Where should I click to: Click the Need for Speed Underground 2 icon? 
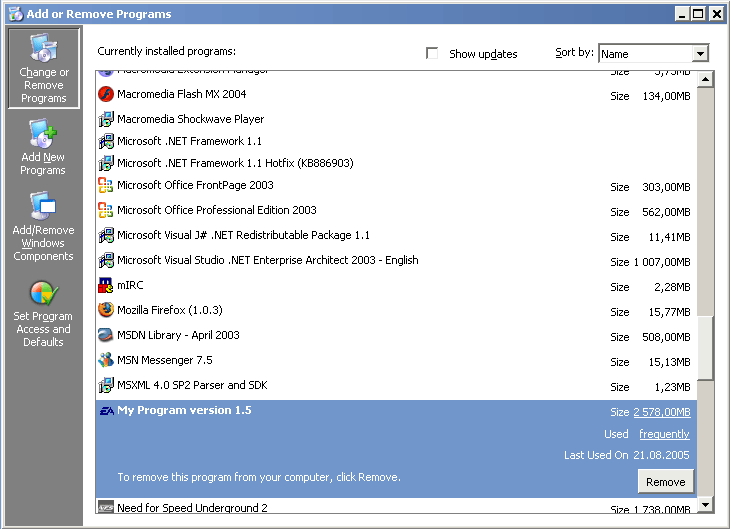(x=106, y=507)
